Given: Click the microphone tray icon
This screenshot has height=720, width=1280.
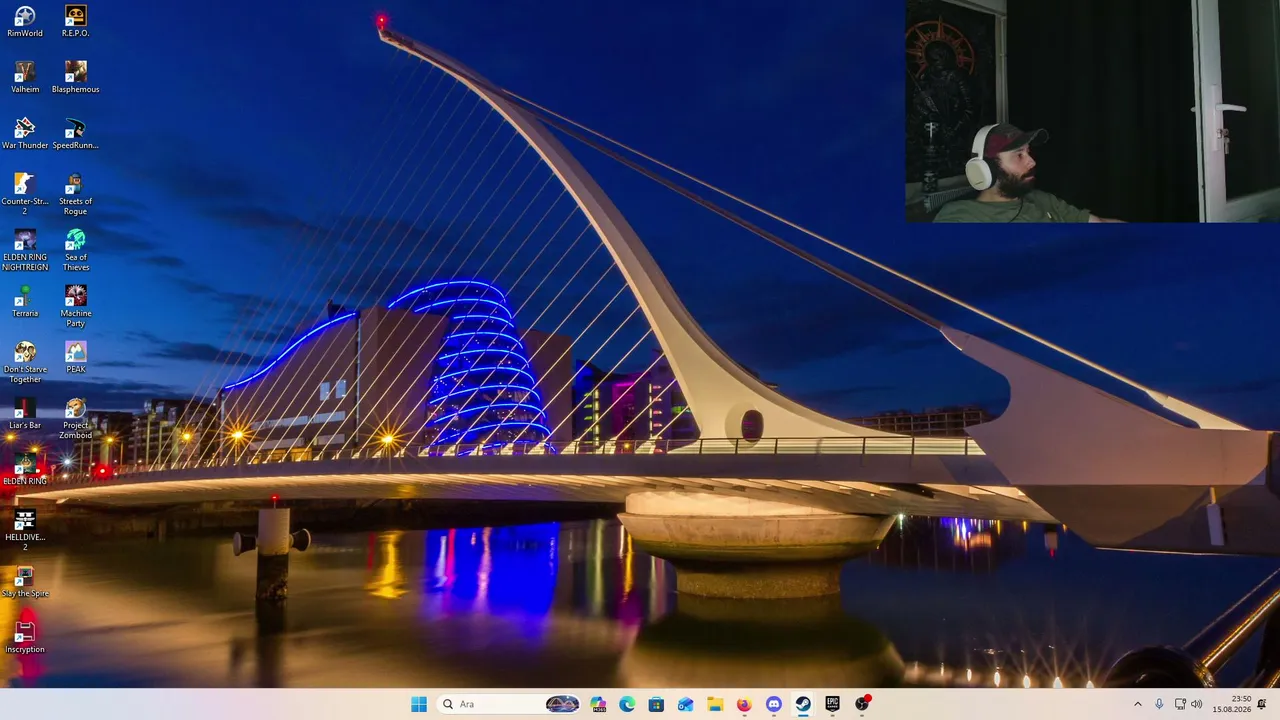Looking at the screenshot, I should pos(1159,704).
